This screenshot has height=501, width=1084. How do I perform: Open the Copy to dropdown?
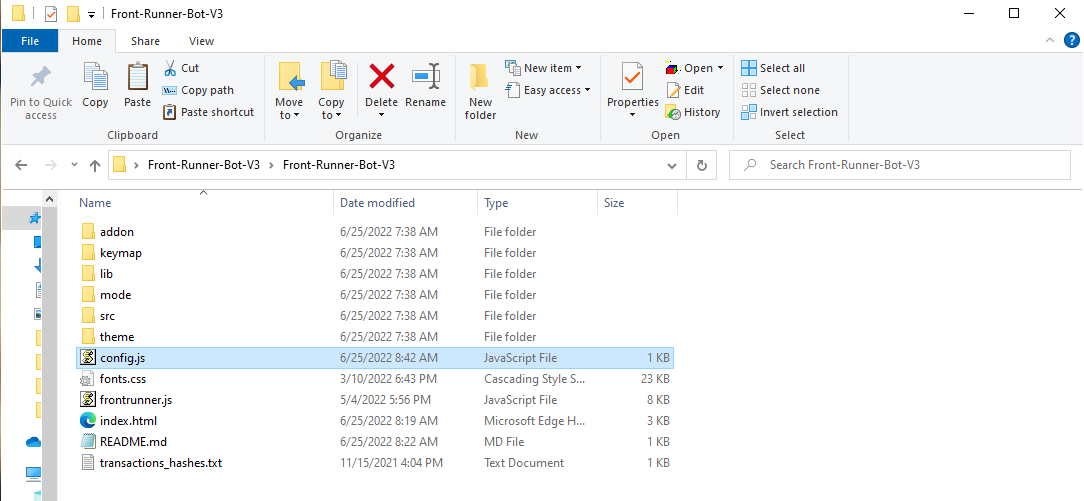331,108
